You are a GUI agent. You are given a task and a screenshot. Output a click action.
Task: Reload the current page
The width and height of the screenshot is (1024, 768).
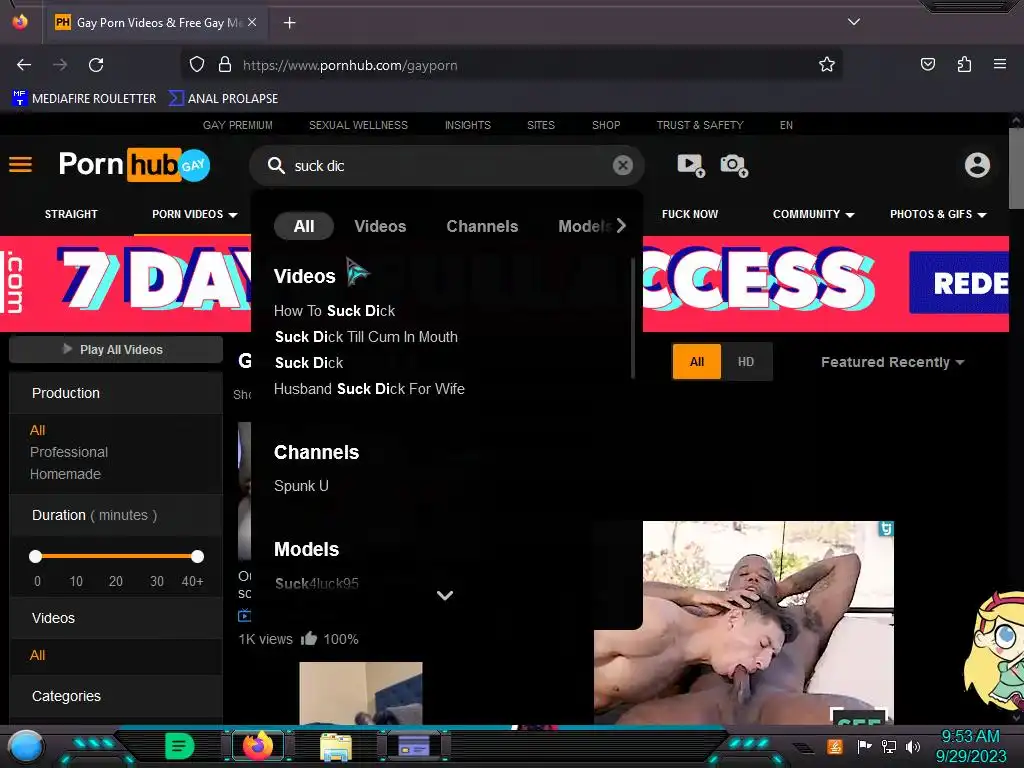tap(96, 65)
